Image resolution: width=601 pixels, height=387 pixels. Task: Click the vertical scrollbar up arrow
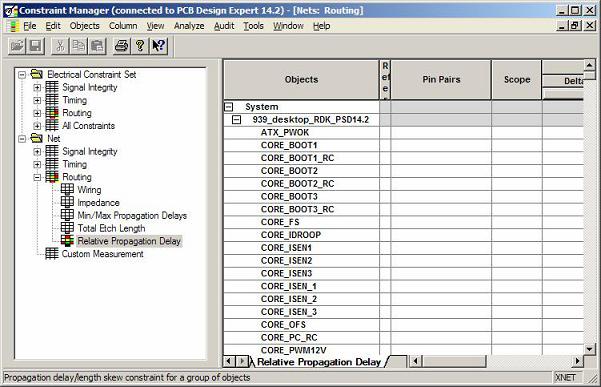coord(590,65)
